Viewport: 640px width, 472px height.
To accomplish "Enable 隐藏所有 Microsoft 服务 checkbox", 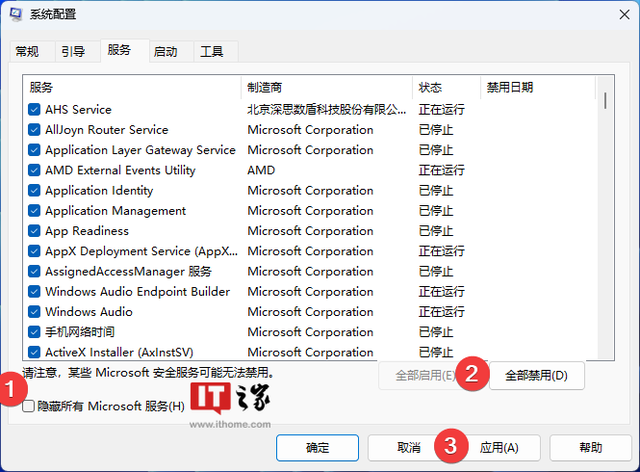I will coord(29,406).
